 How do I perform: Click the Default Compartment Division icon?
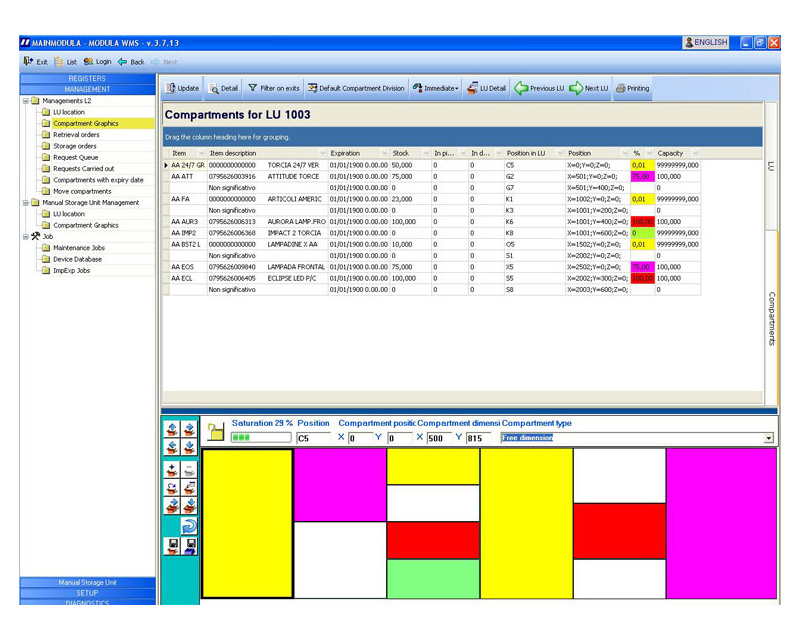[x=313, y=88]
